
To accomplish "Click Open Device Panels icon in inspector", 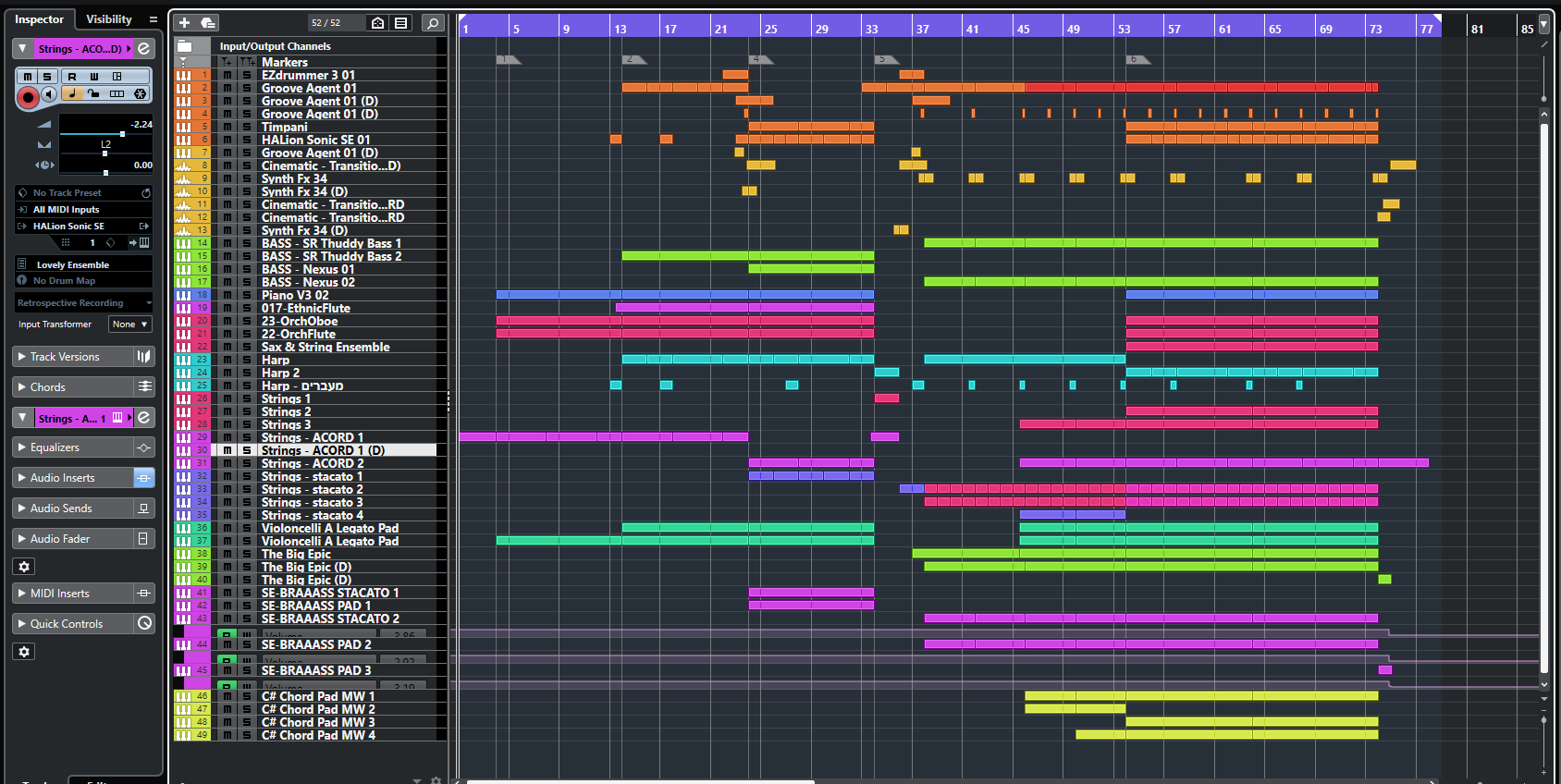I will (x=117, y=76).
